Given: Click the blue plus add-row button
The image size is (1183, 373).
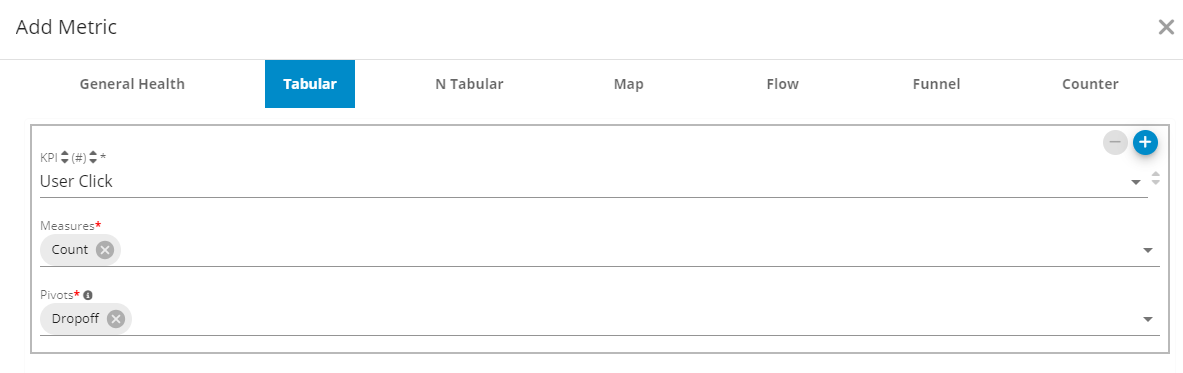Looking at the screenshot, I should 1145,142.
